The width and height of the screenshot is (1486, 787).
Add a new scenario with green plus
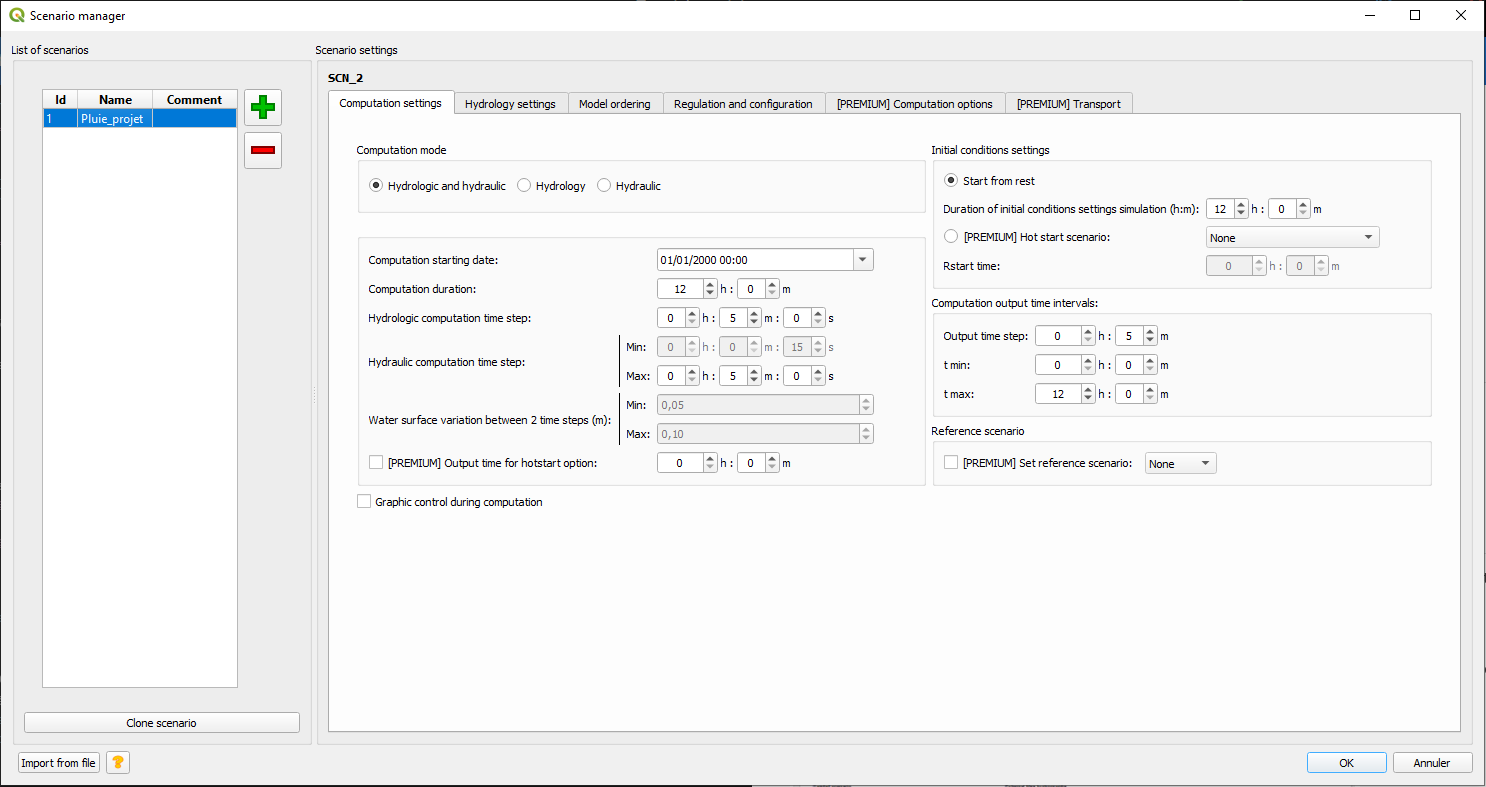[x=263, y=107]
